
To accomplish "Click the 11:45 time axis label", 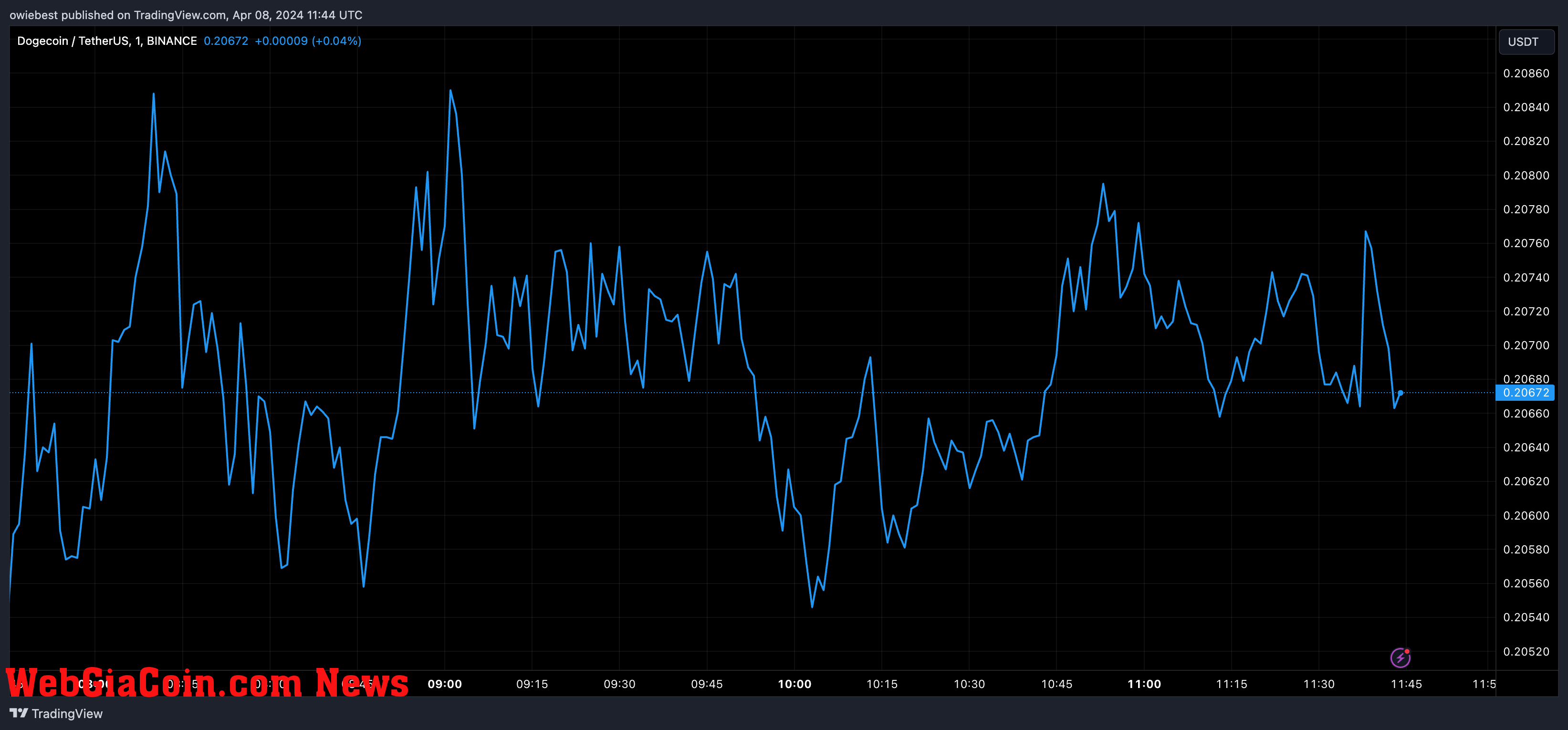I will click(1407, 684).
